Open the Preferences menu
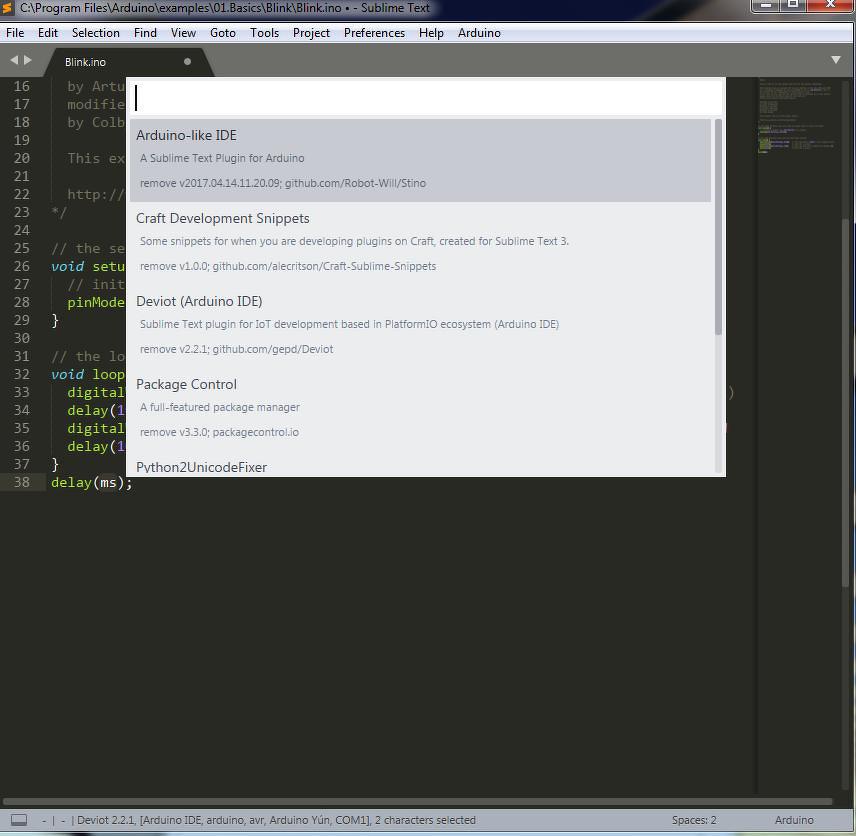The width and height of the screenshot is (856, 836). tap(374, 33)
